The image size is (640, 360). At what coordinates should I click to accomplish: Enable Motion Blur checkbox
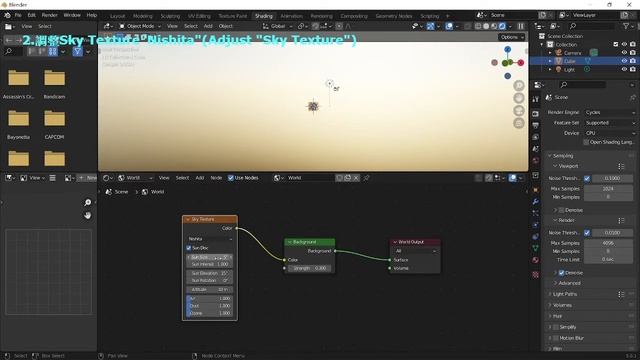[556, 338]
